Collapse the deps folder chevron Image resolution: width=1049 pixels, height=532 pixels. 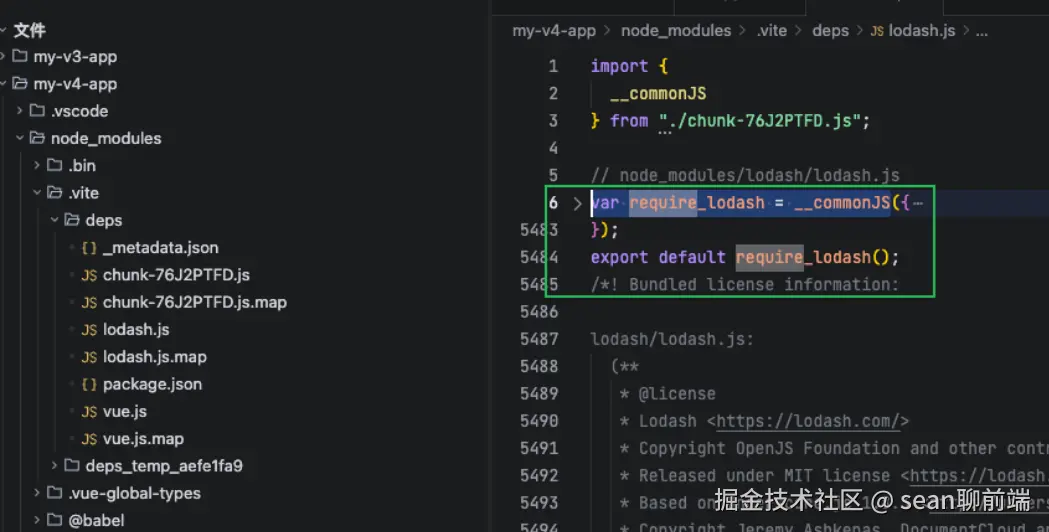[54, 219]
